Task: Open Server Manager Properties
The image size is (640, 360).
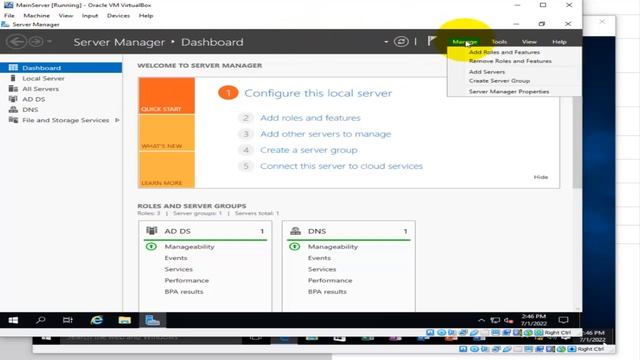Action: coord(509,91)
